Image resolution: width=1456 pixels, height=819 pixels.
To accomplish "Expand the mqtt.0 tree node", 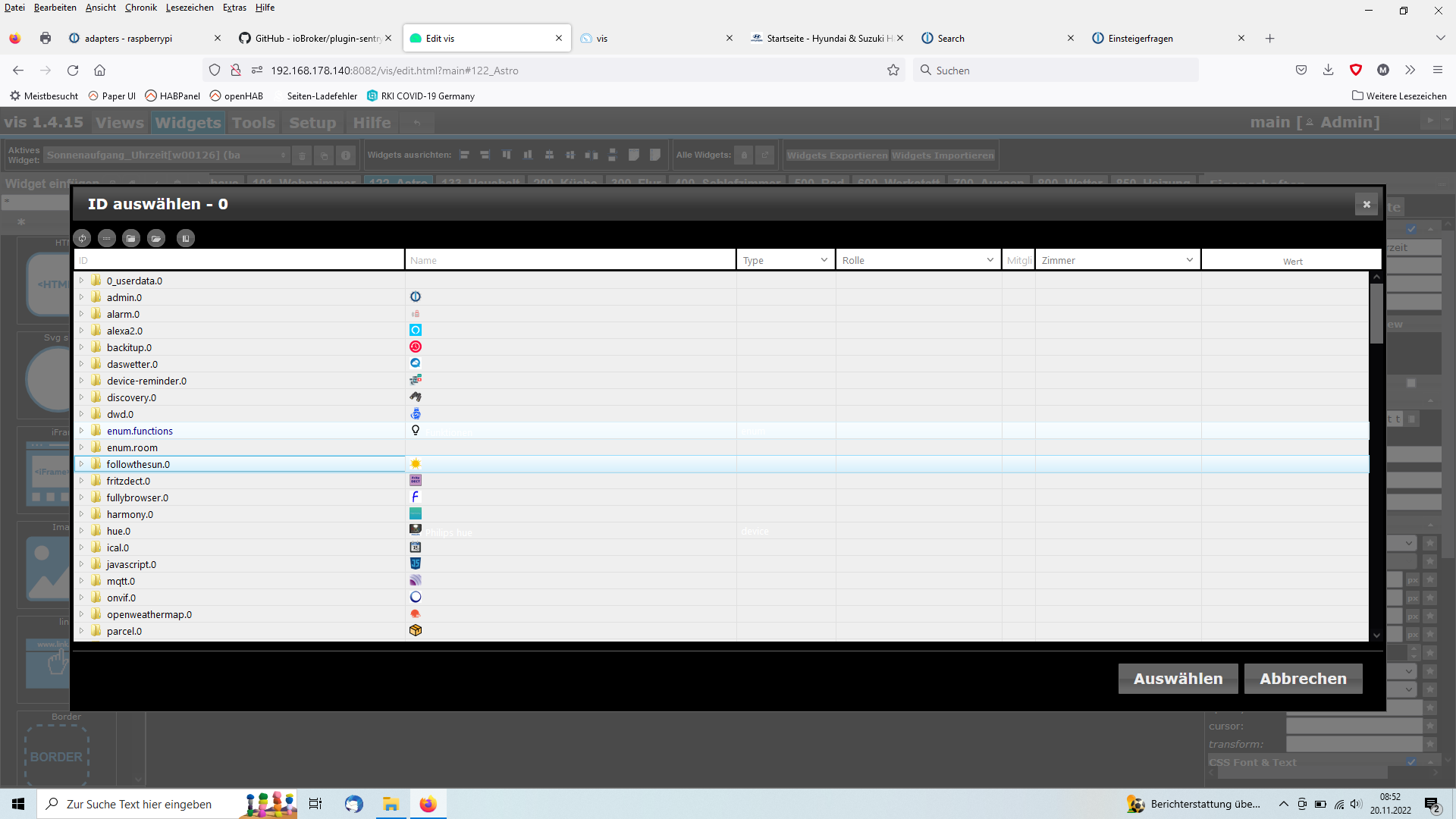I will (81, 581).
